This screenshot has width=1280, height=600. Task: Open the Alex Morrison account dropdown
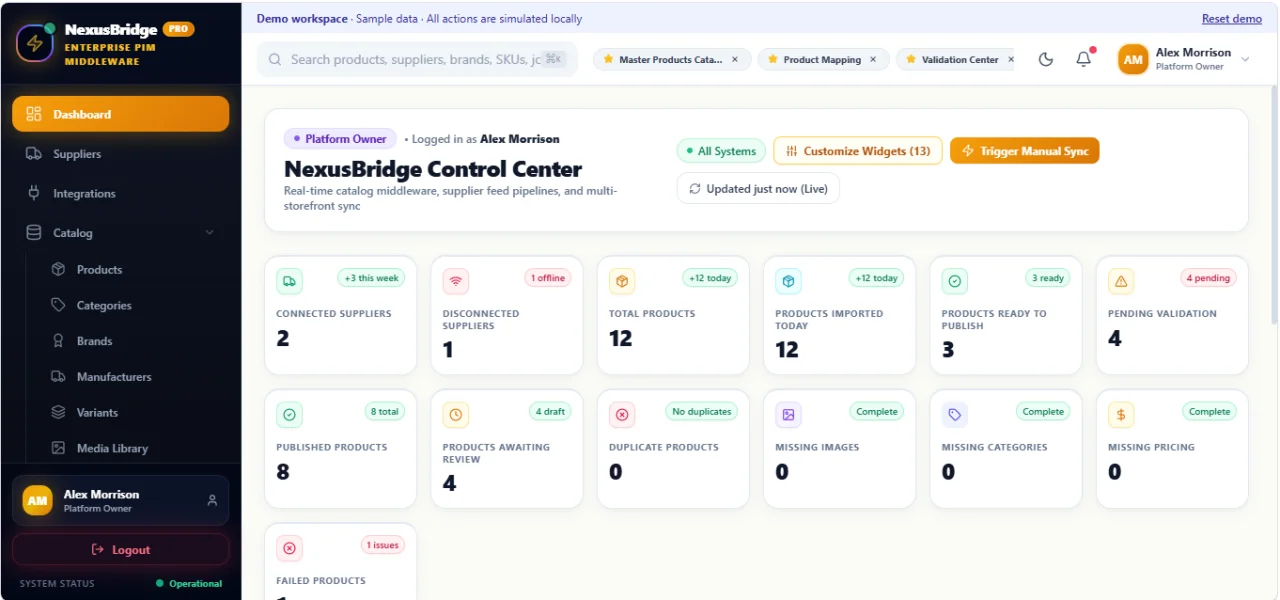(1185, 59)
